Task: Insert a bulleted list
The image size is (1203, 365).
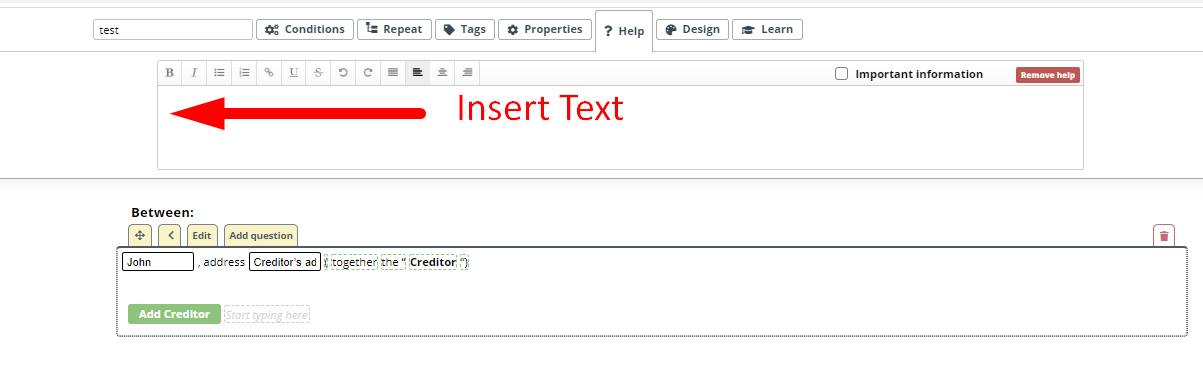Action: pos(219,73)
